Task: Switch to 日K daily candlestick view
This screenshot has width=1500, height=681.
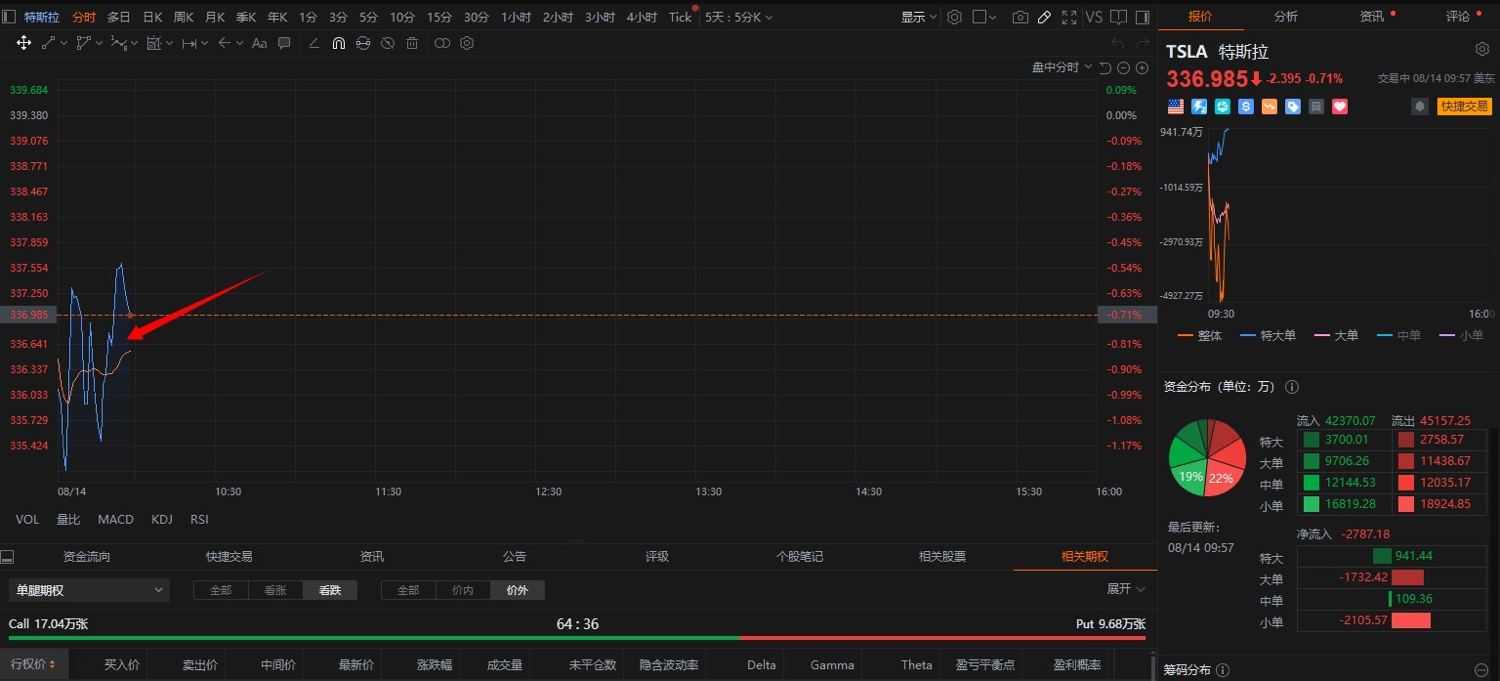Action: pos(152,17)
